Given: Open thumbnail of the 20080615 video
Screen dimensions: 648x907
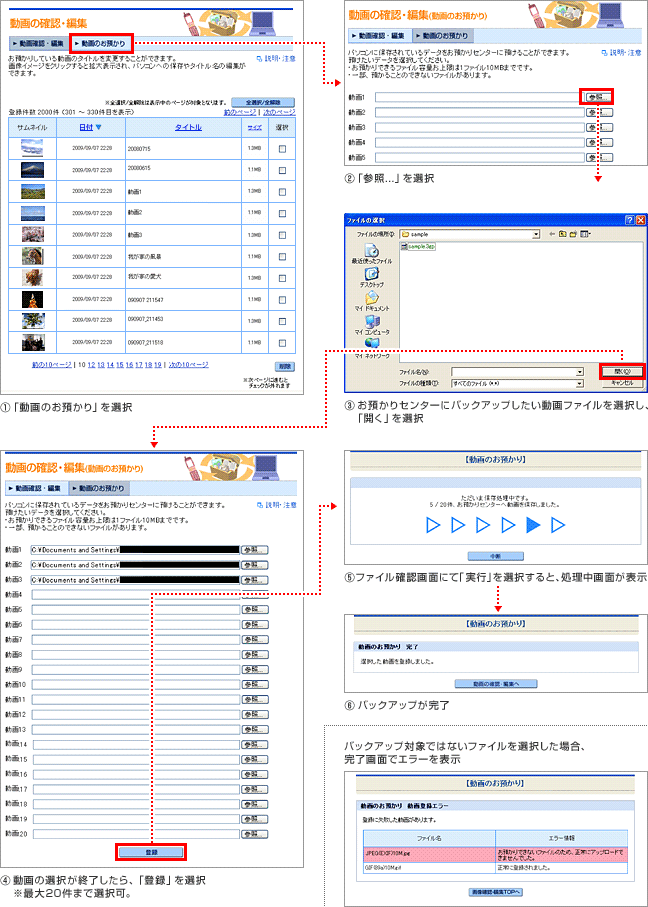Looking at the screenshot, I should pos(32,170).
